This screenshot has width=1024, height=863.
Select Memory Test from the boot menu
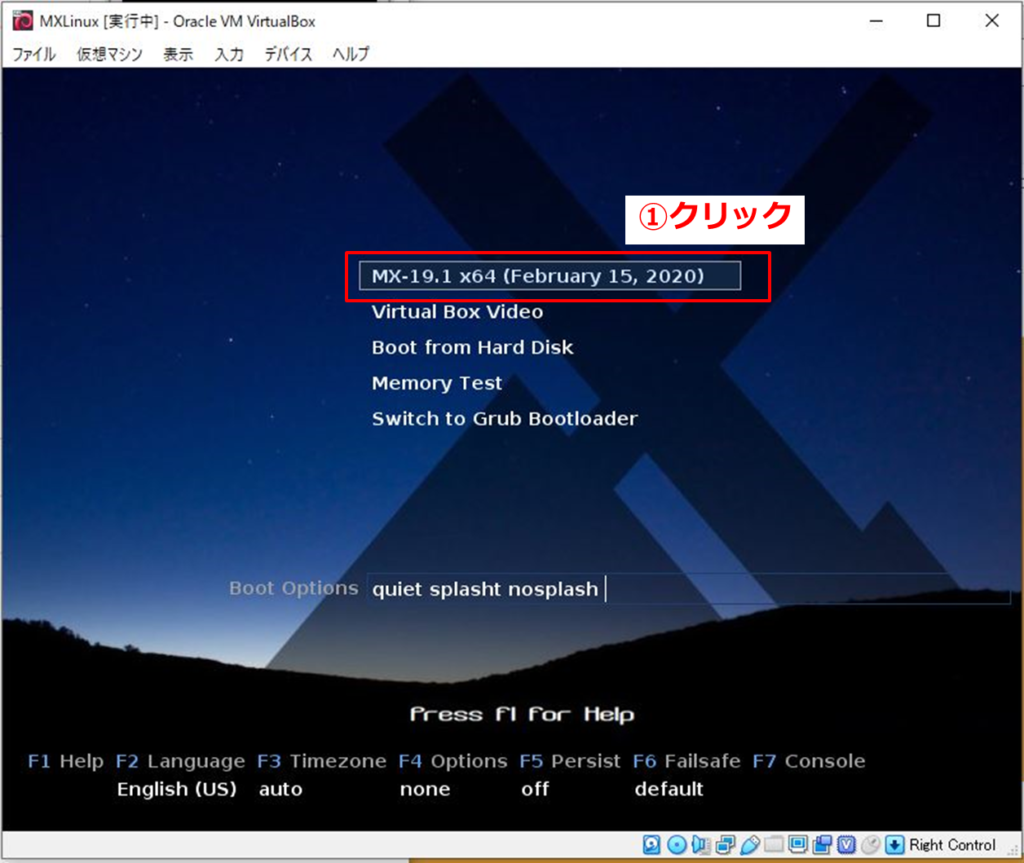point(436,383)
